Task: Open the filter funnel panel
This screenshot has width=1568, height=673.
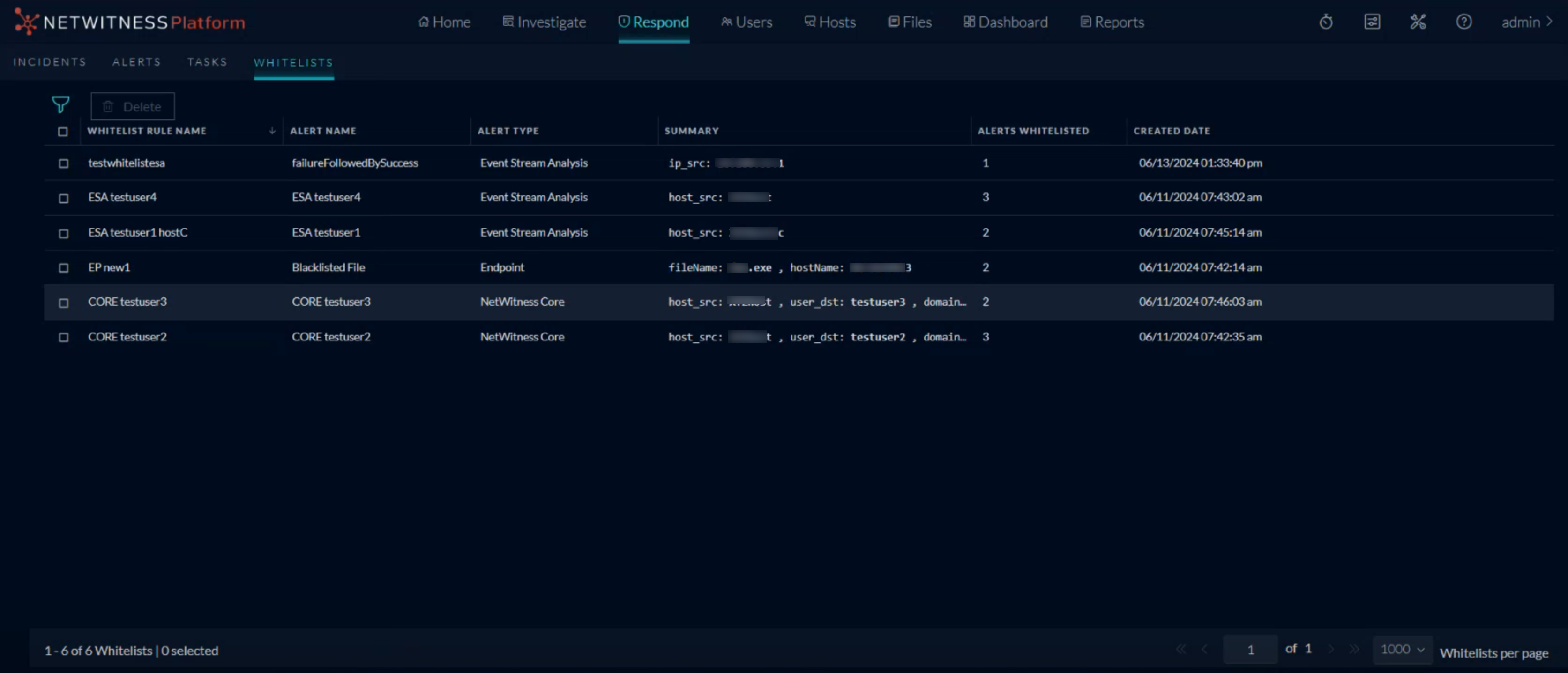Action: pyautogui.click(x=61, y=104)
